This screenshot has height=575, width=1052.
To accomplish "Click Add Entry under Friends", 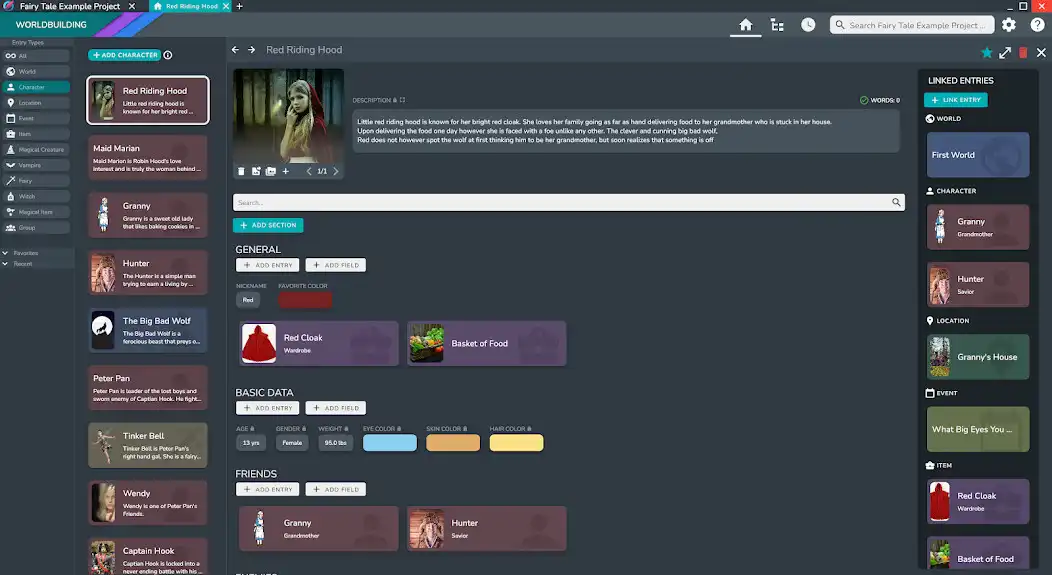I will [267, 489].
